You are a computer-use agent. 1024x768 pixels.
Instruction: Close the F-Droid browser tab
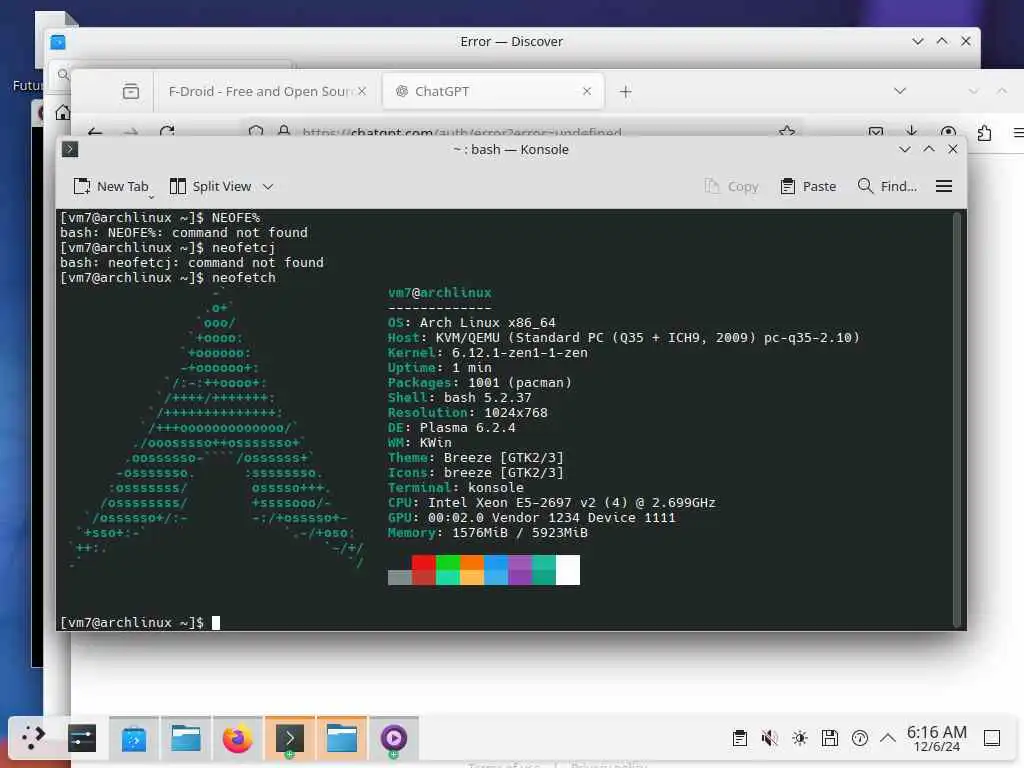click(x=362, y=91)
